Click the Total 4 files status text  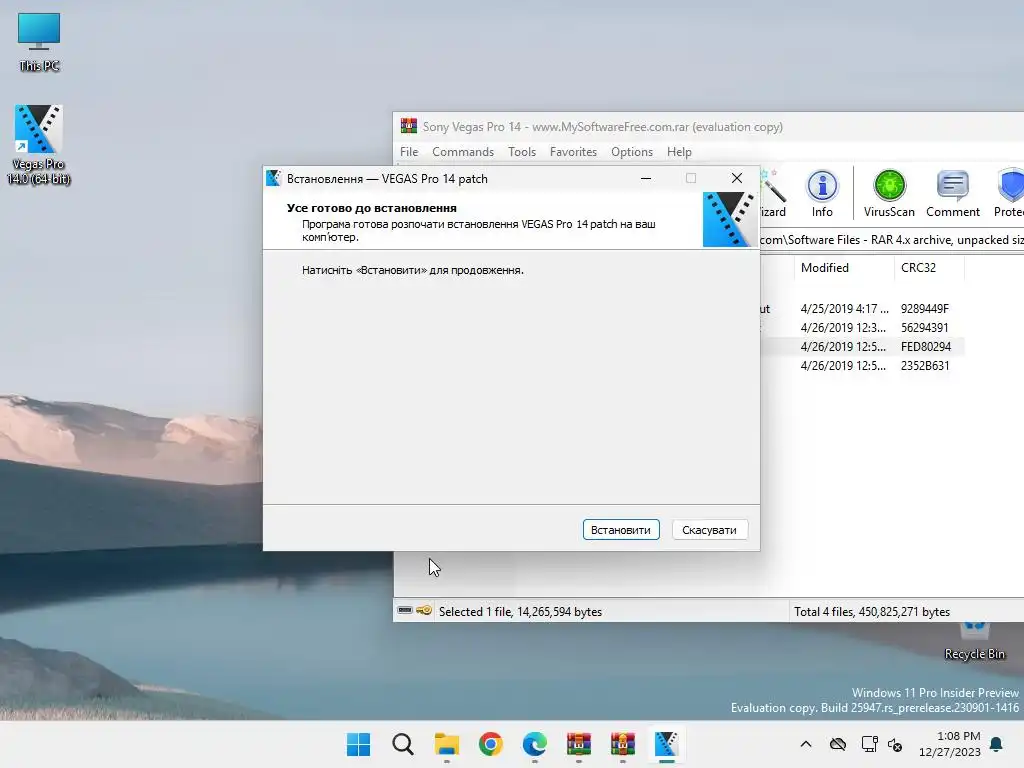(x=872, y=611)
